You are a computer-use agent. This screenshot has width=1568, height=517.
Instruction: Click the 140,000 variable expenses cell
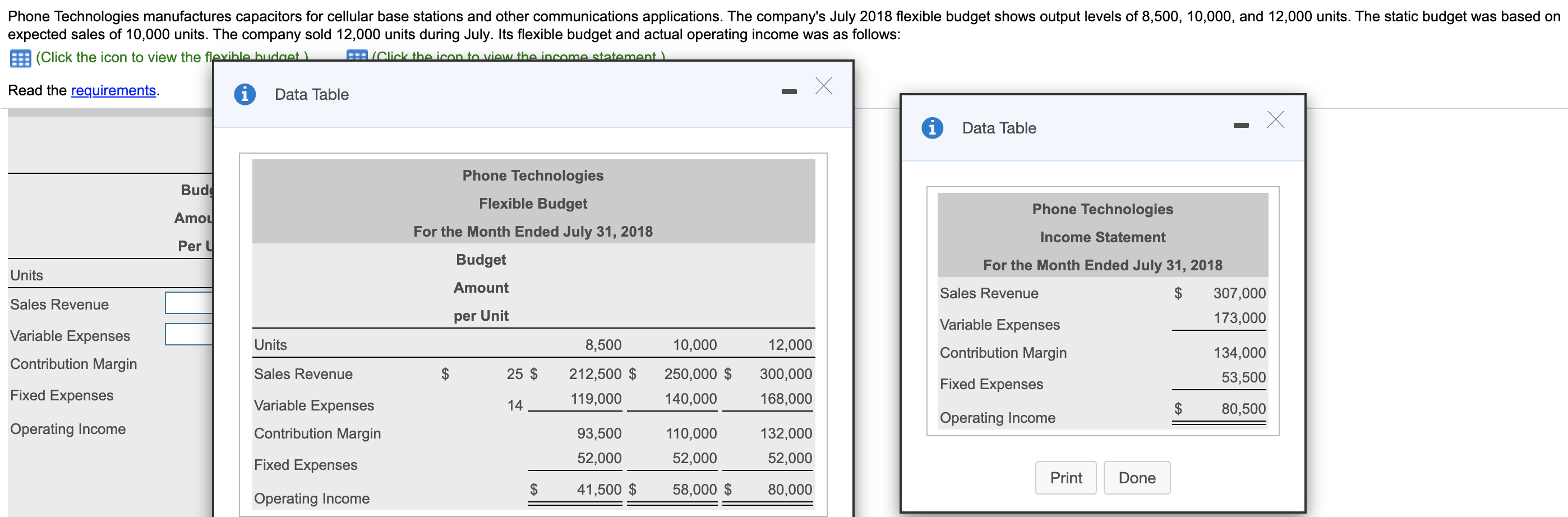click(690, 399)
